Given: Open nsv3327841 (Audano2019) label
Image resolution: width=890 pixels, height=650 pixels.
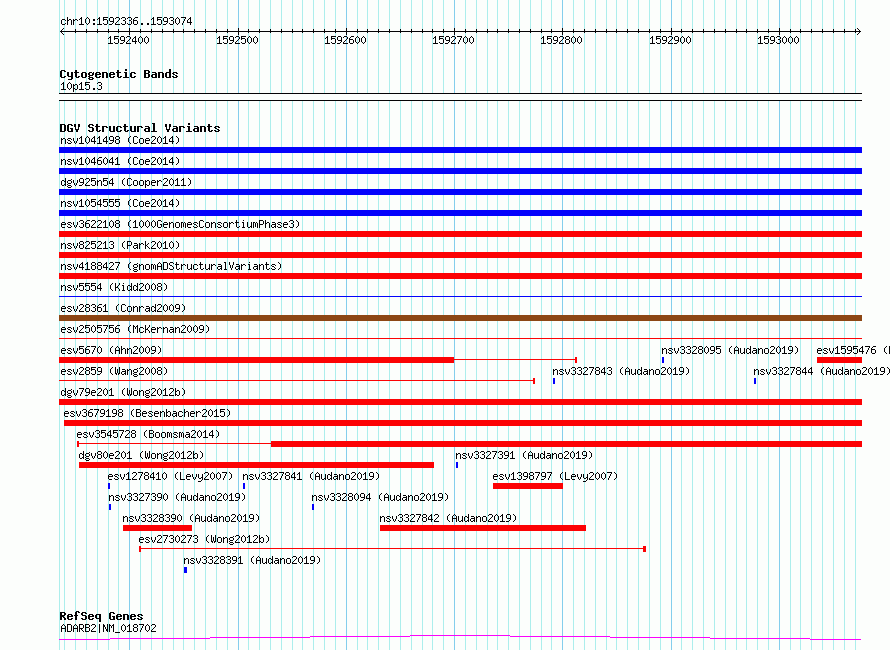Looking at the screenshot, I should 311,476.
